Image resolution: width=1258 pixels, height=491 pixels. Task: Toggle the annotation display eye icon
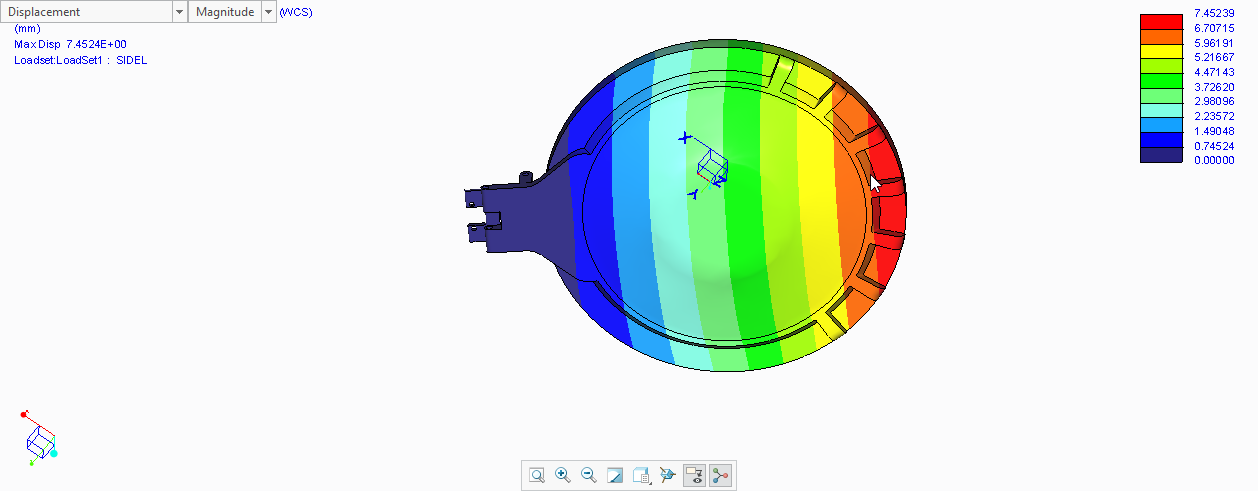(x=694, y=476)
